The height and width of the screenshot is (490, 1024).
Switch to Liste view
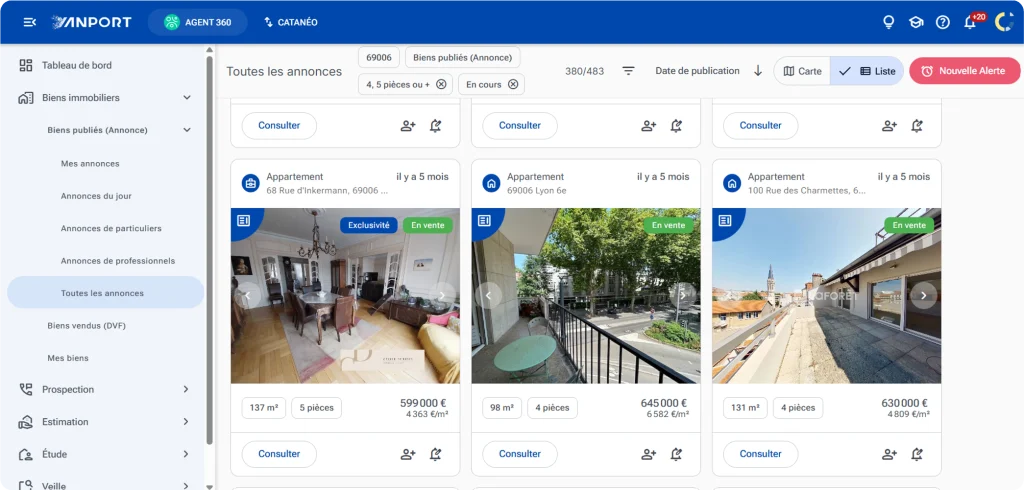(868, 71)
